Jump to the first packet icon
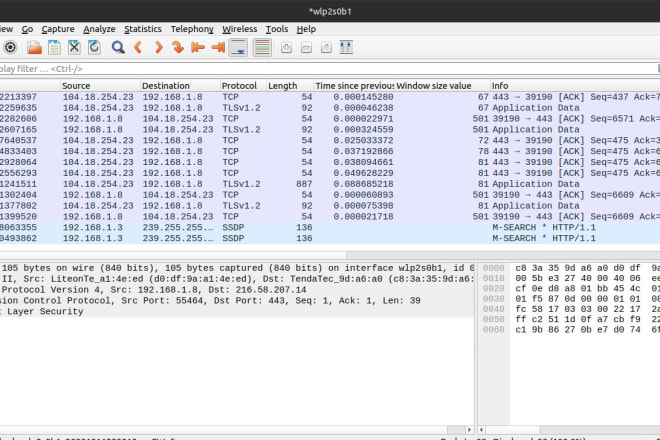 click(198, 47)
